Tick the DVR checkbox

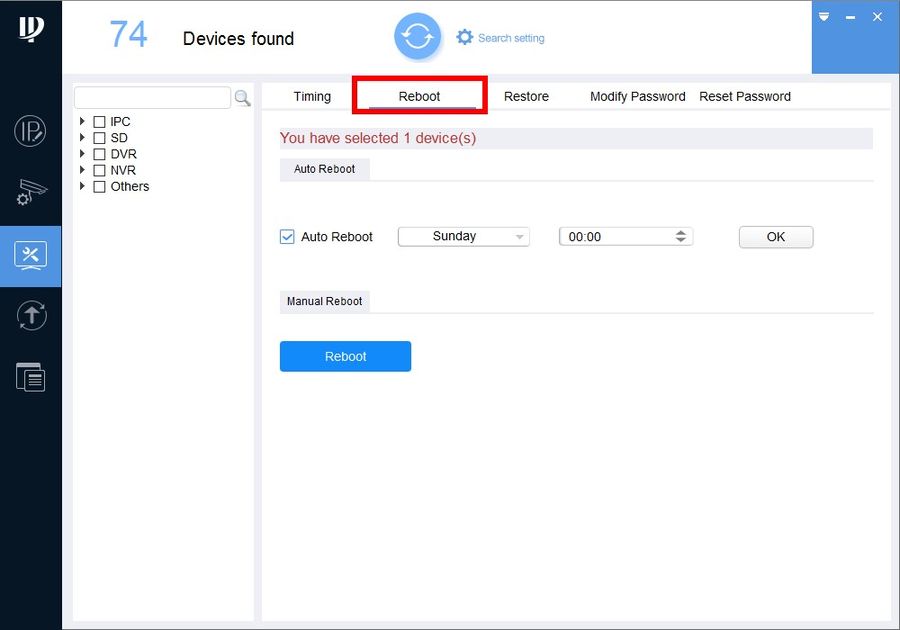pyautogui.click(x=99, y=154)
